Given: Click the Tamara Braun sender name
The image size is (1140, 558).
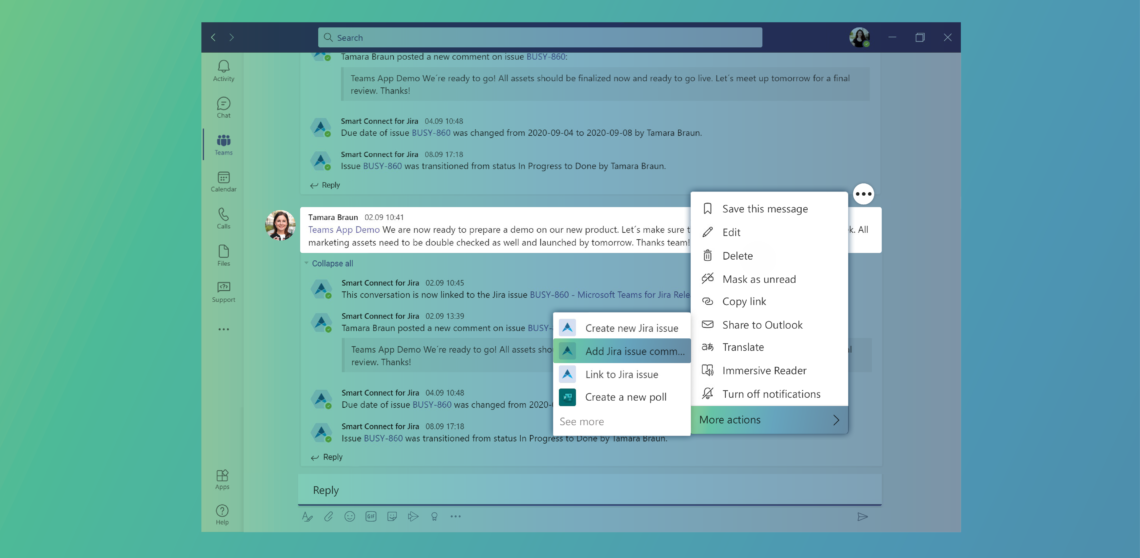Looking at the screenshot, I should coord(334,217).
